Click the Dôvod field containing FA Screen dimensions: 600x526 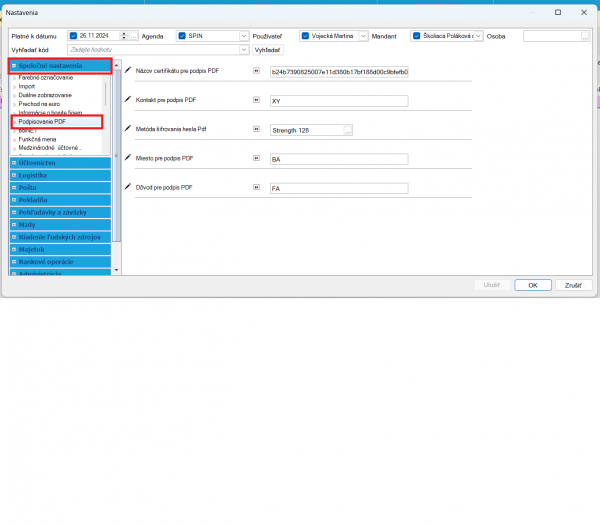(339, 188)
